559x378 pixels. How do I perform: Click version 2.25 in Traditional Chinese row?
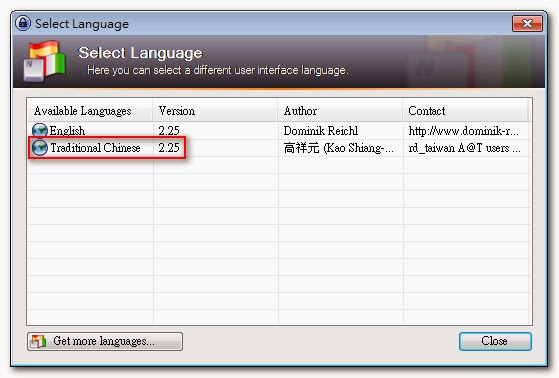point(169,148)
